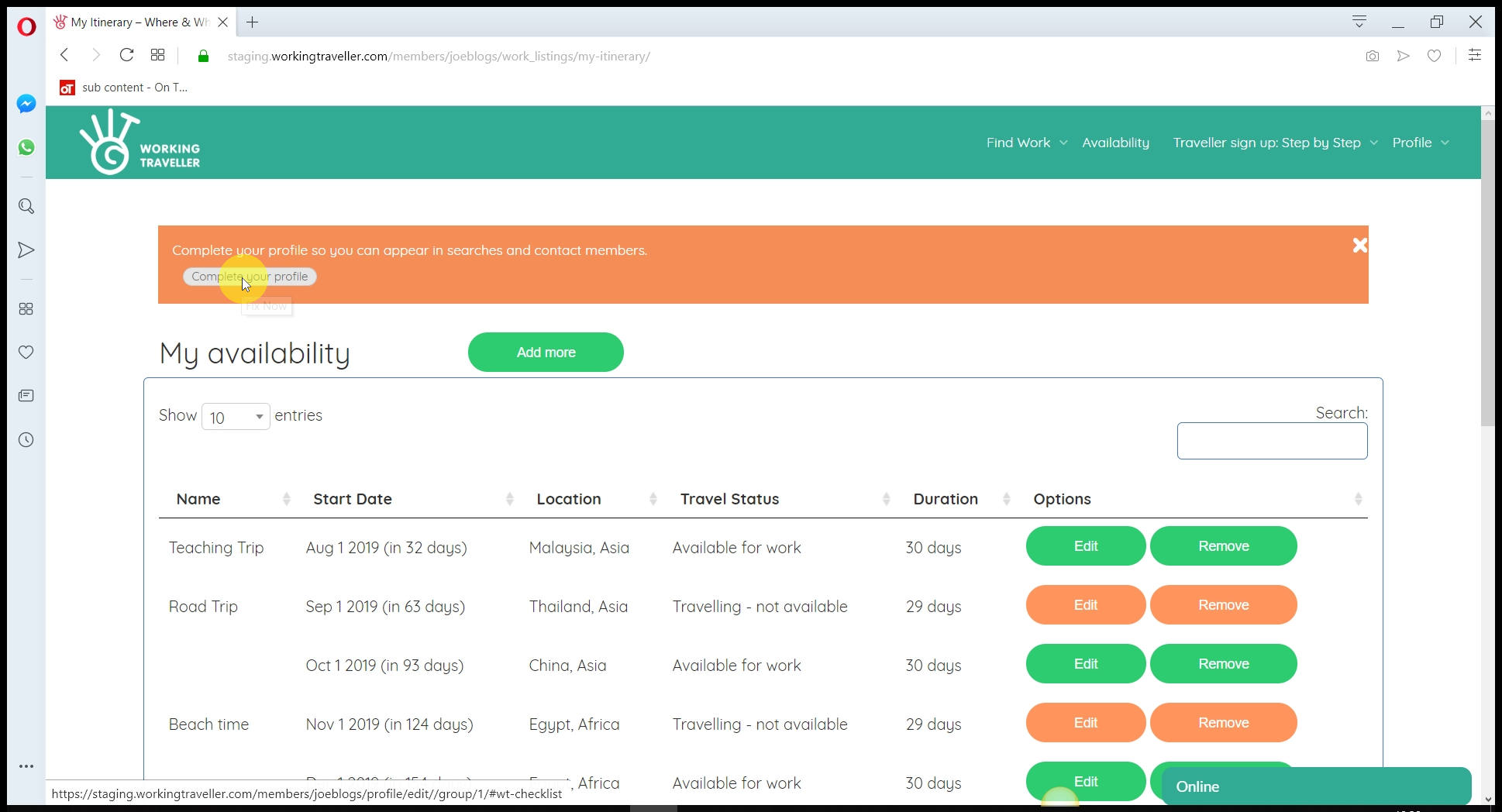Open the Speed Dial grid icon in sidebar

pos(26,309)
